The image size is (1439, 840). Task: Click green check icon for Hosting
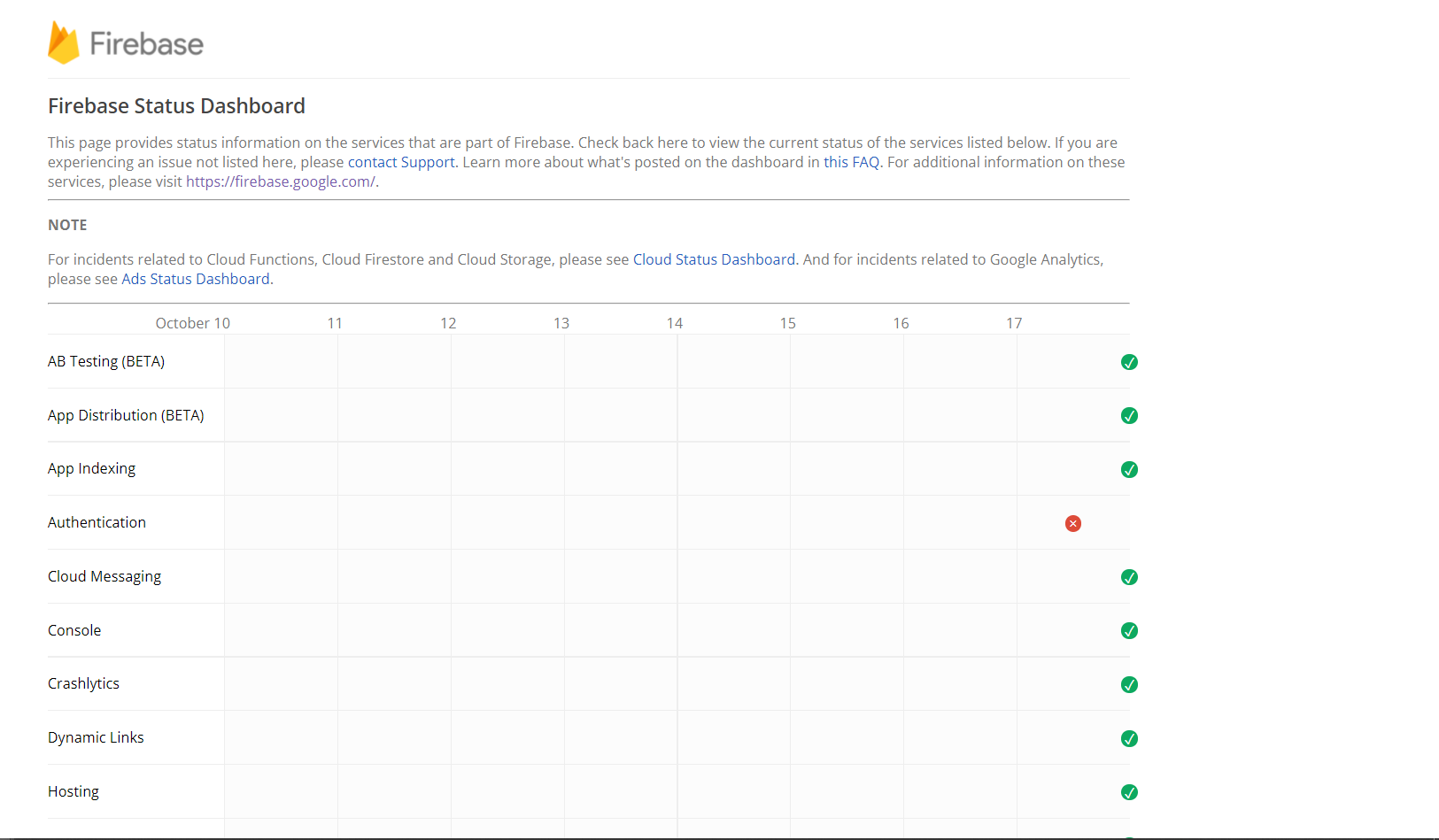pyautogui.click(x=1129, y=792)
